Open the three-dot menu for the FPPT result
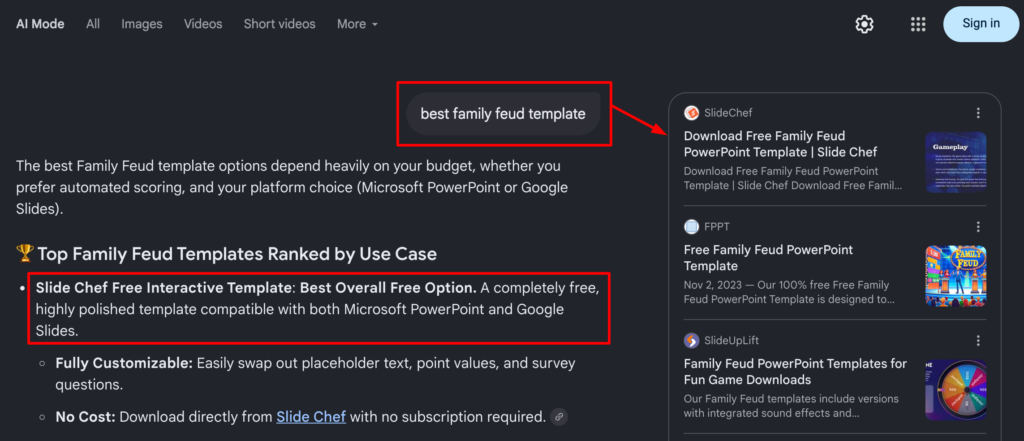 (x=978, y=227)
